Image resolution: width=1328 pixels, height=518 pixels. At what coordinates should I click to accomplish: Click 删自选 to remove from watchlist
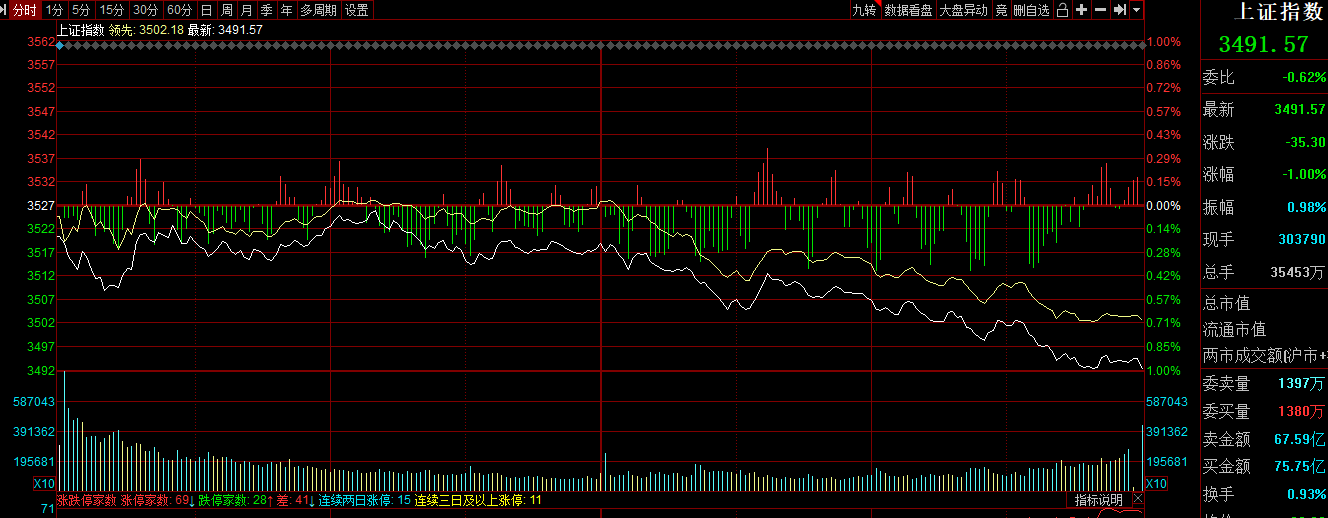pyautogui.click(x=1032, y=10)
